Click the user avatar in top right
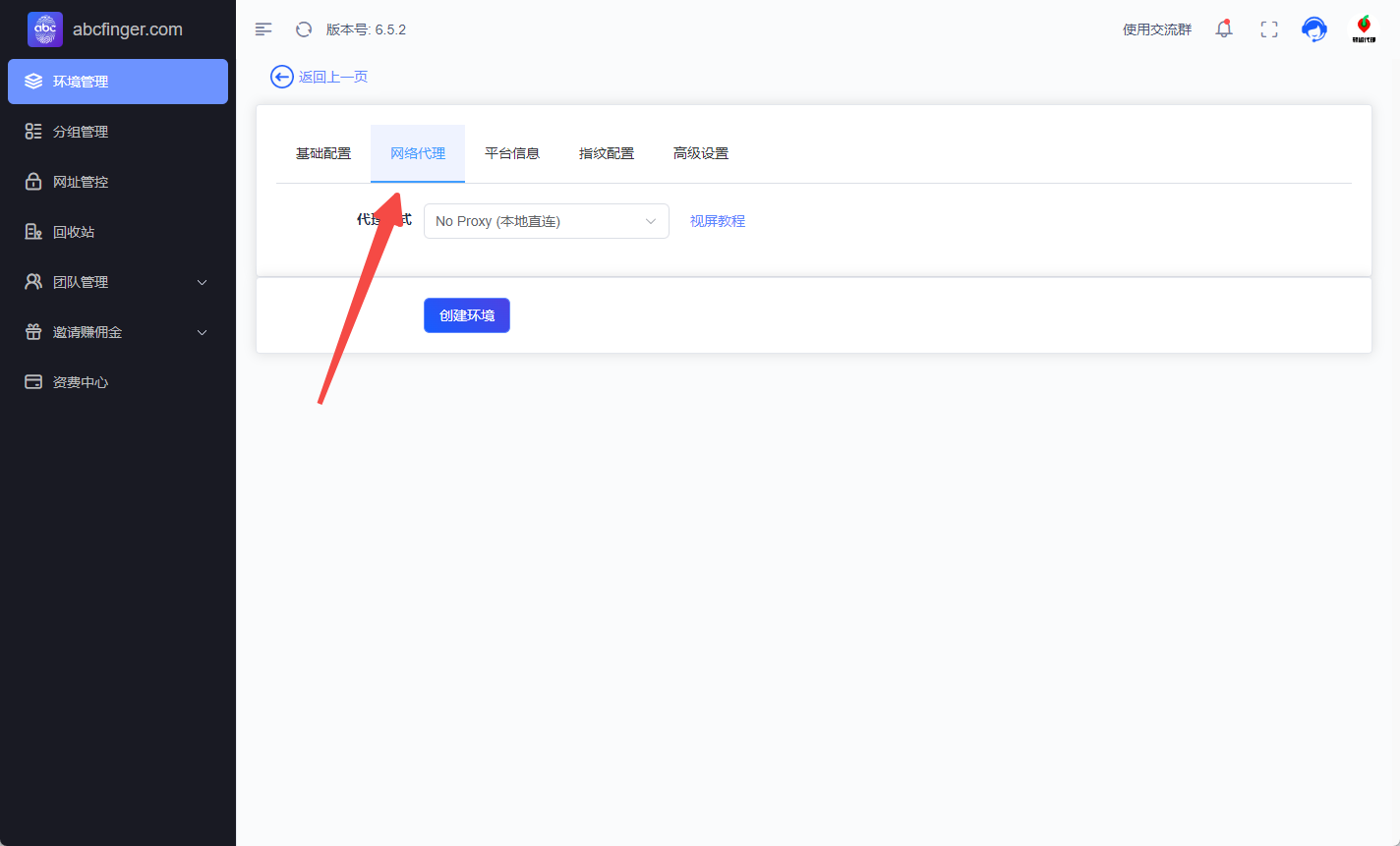This screenshot has height=846, width=1400. tap(1364, 29)
